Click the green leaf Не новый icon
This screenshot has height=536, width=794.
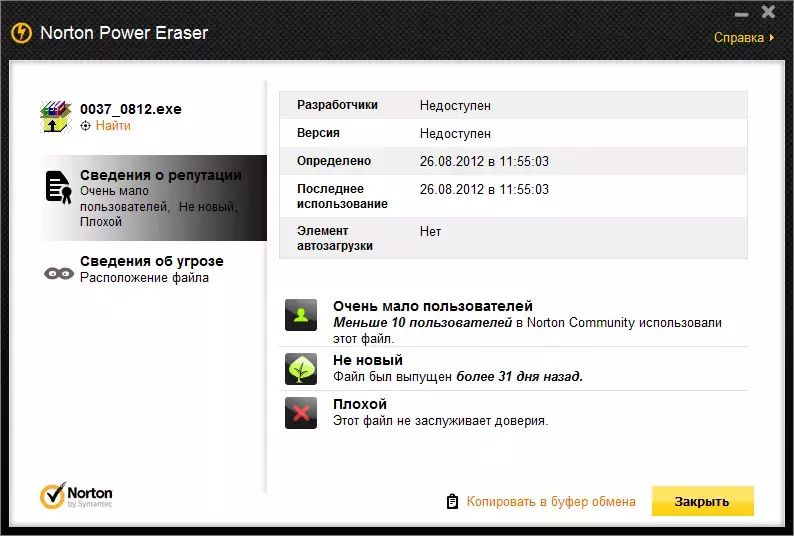pos(301,369)
